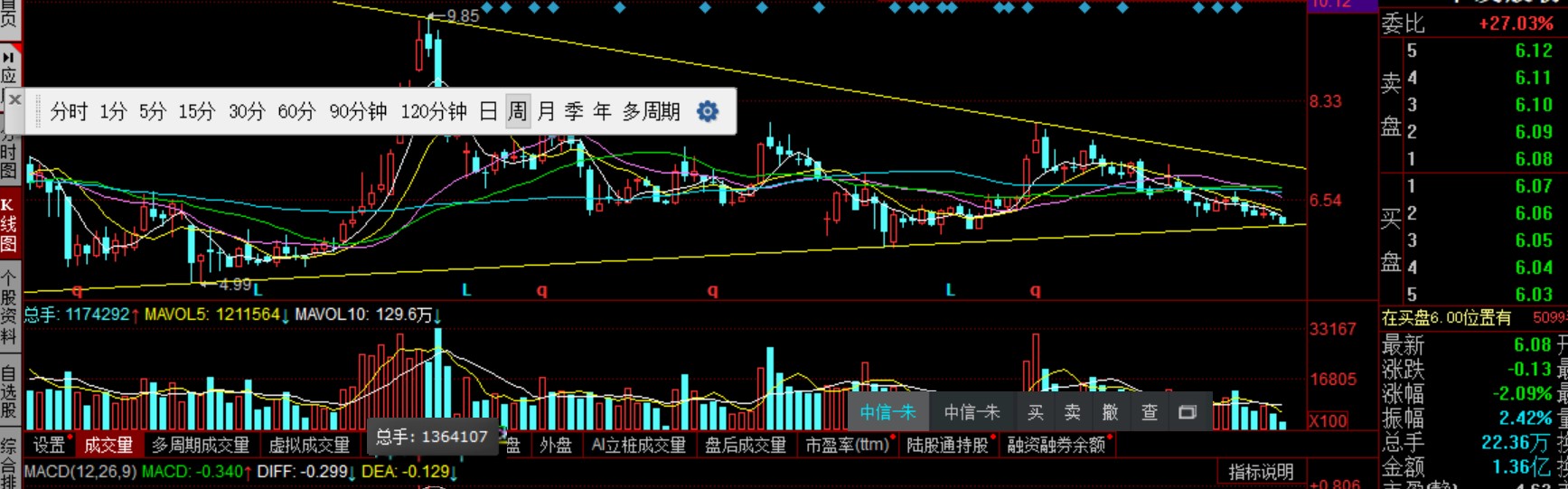Click the 买1 price 6.07
This screenshot has height=489, width=1568.
coord(1534,186)
